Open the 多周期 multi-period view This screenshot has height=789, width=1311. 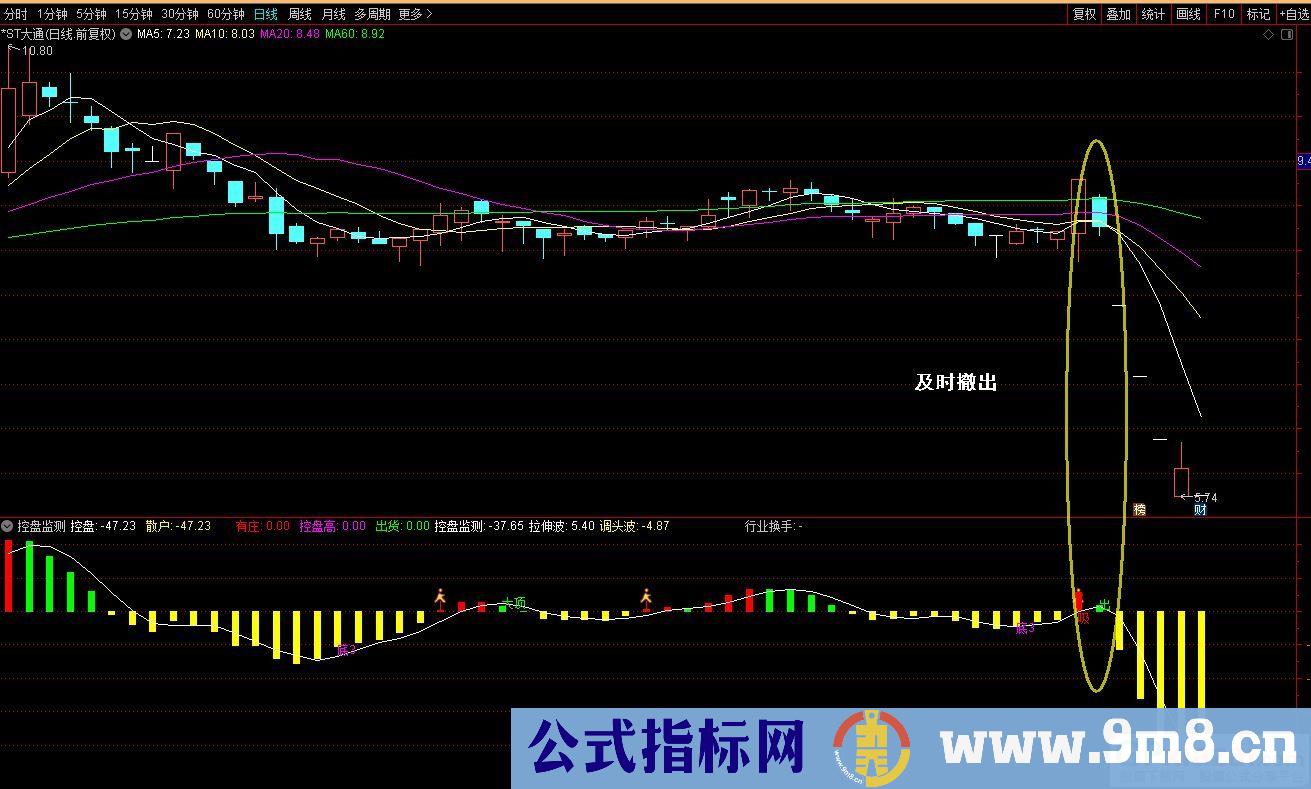point(372,14)
